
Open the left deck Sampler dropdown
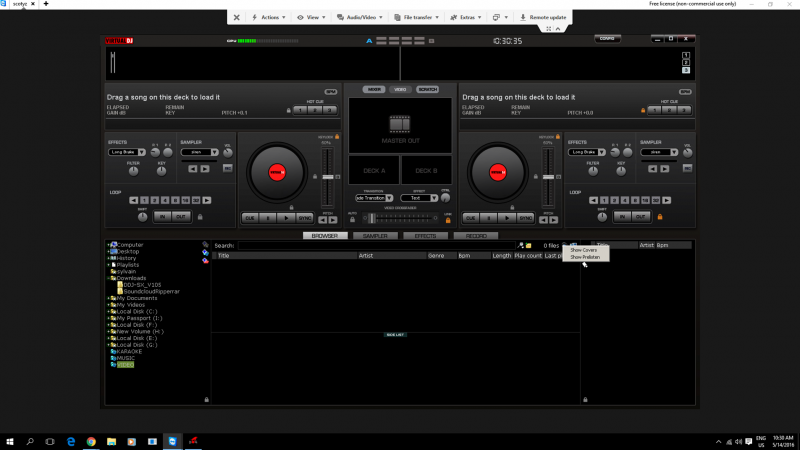214,152
